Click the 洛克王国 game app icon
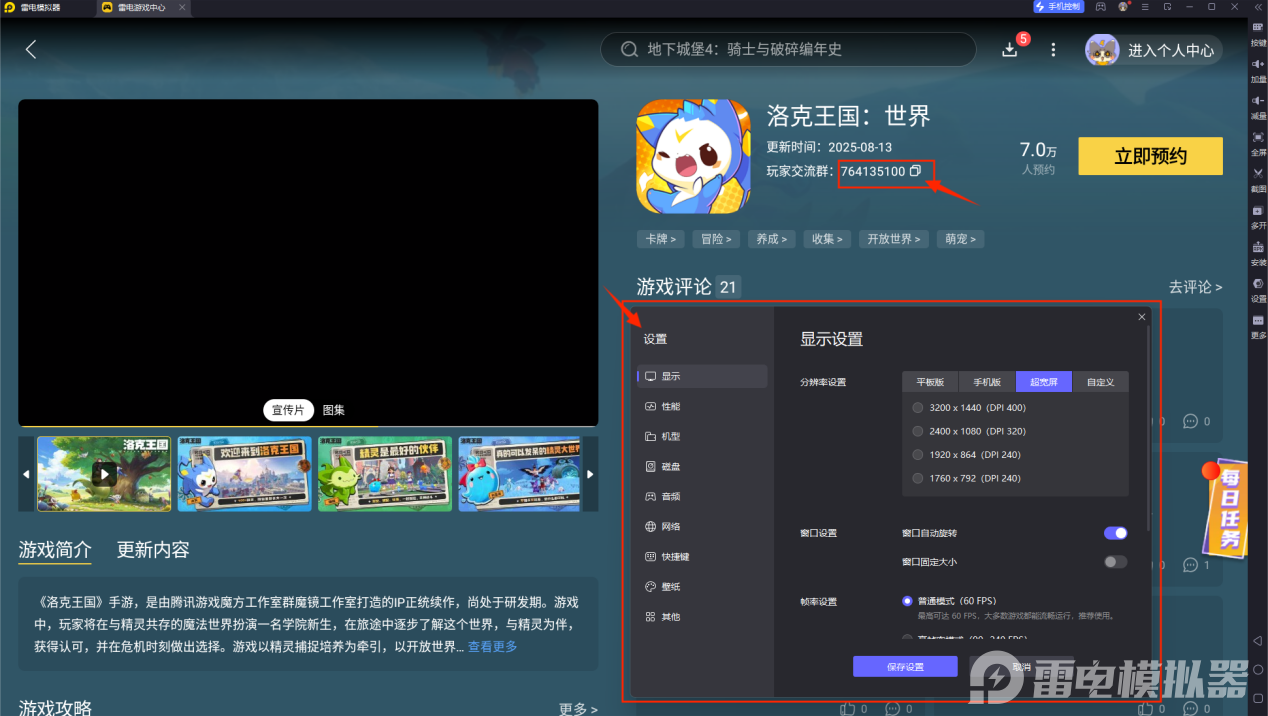1268x716 pixels. click(693, 156)
